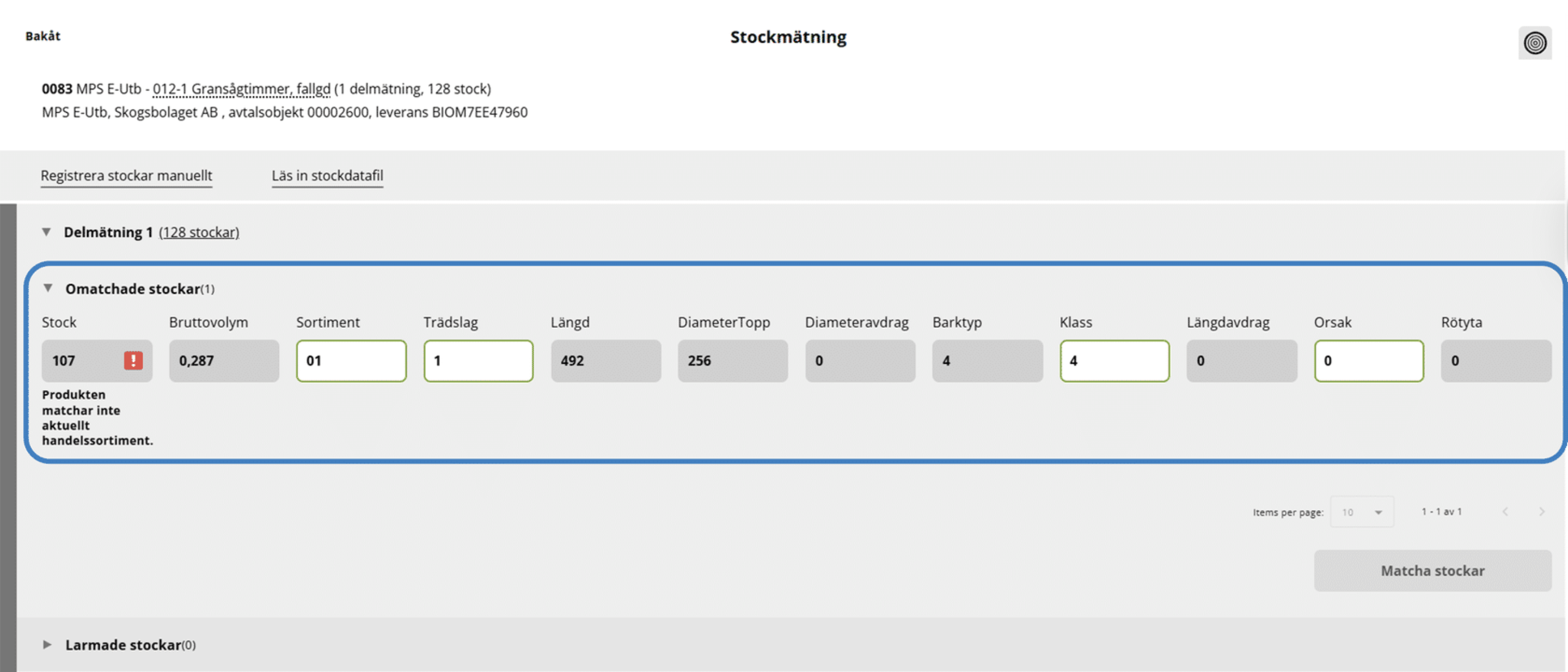
Task: Click the Trädslag input field
Action: pos(479,361)
